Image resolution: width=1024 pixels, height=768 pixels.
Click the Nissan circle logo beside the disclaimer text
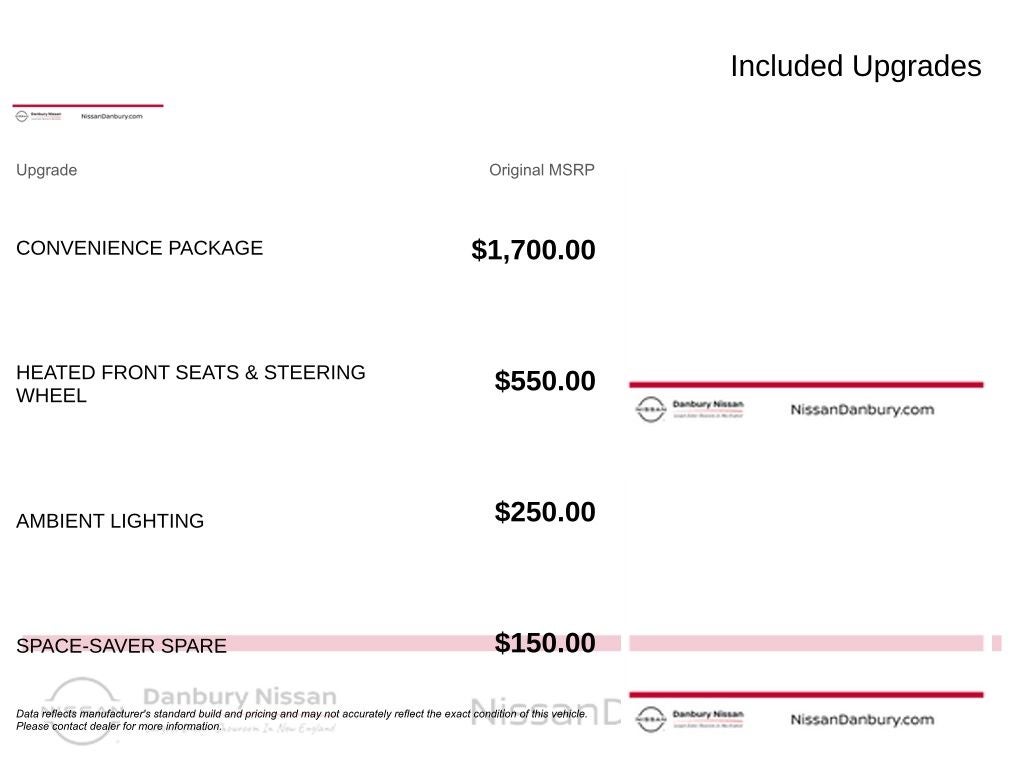[650, 719]
